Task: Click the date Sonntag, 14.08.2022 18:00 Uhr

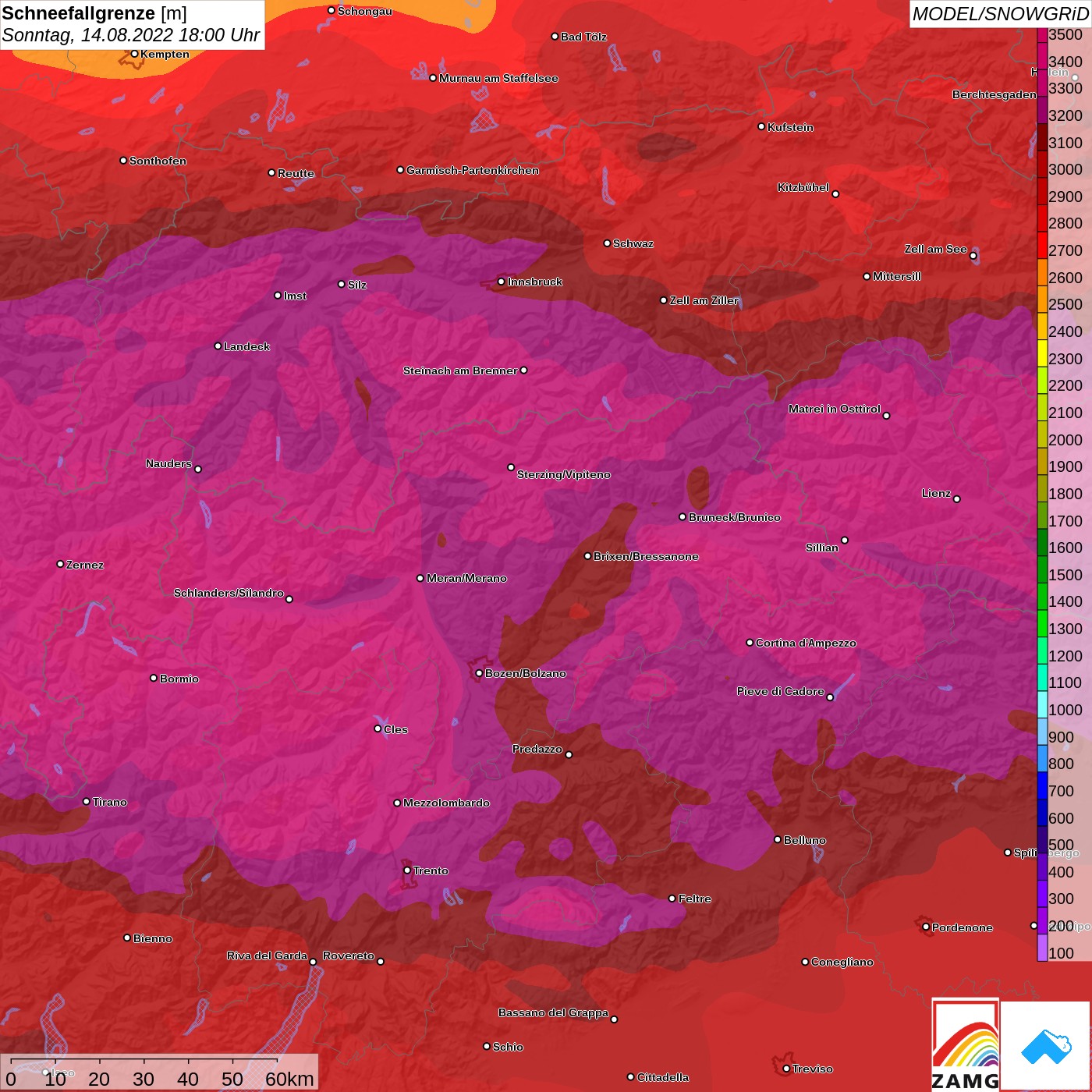Action: 131,35
